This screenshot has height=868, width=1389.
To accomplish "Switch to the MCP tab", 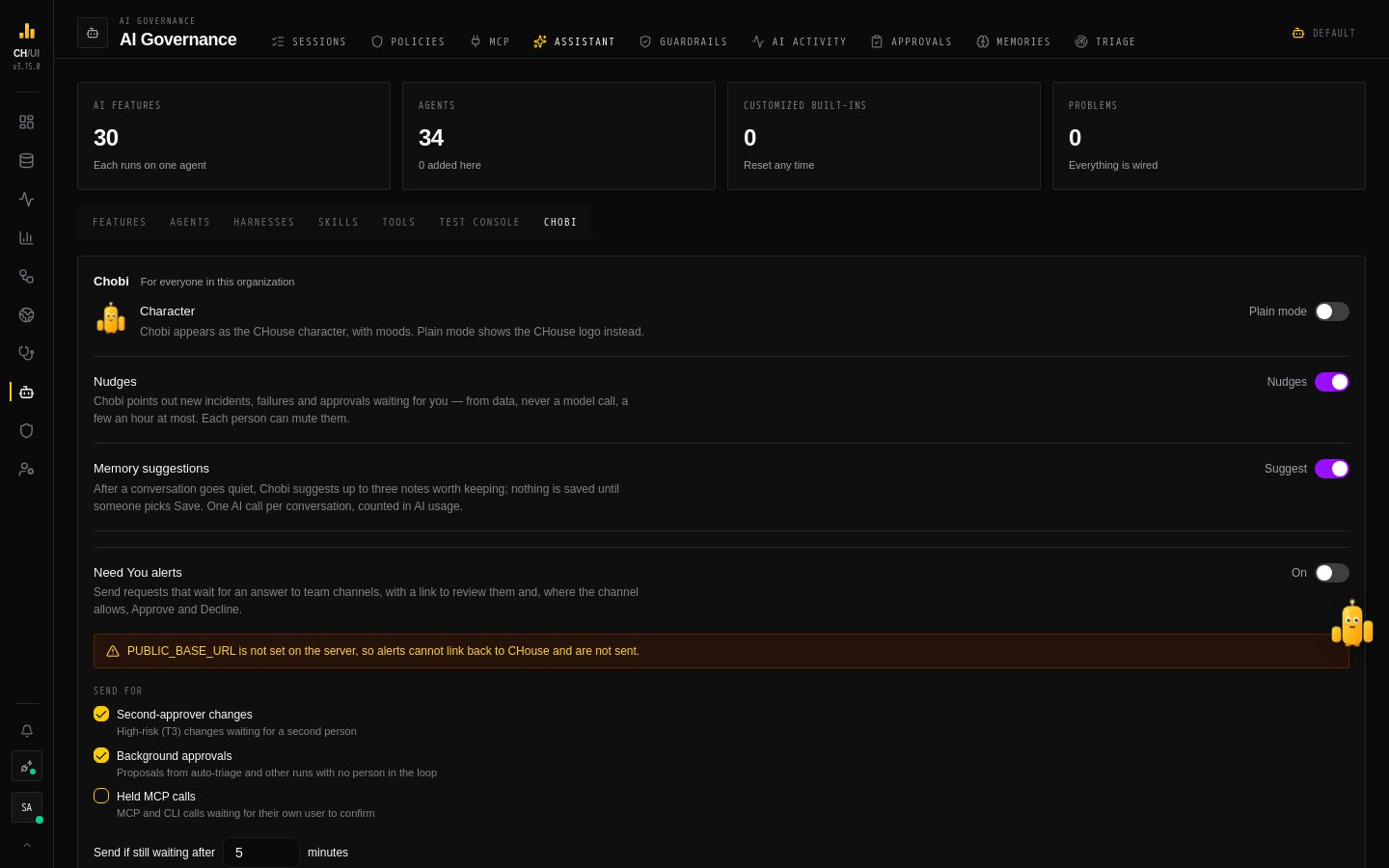I will coord(489,41).
